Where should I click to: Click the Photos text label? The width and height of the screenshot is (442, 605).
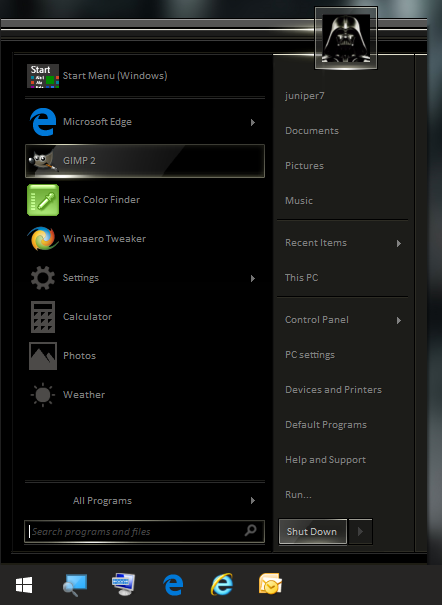pos(79,355)
